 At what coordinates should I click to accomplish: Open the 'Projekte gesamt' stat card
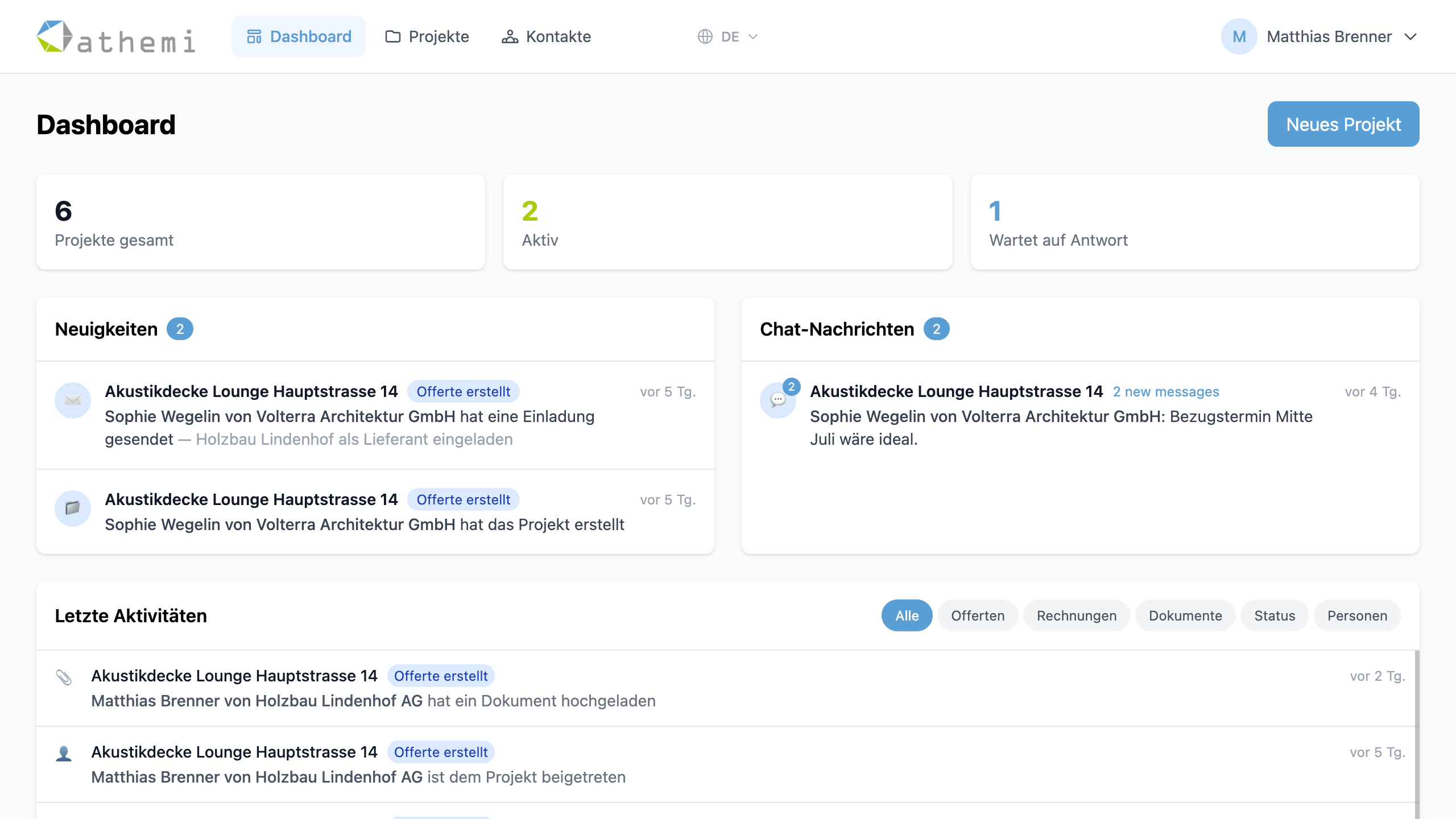[260, 222]
